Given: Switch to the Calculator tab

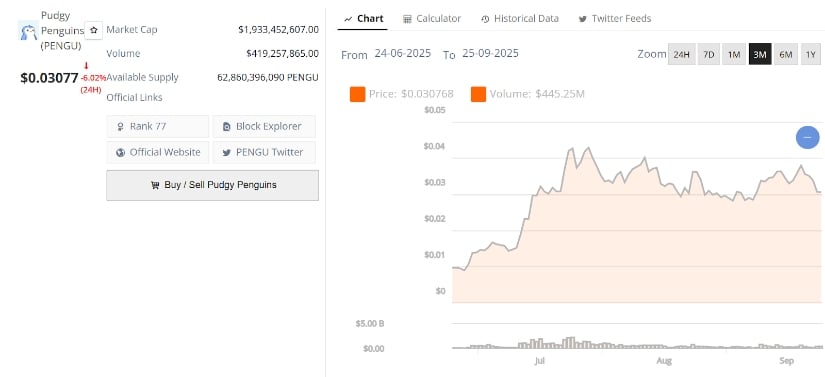Looking at the screenshot, I should coord(432,18).
